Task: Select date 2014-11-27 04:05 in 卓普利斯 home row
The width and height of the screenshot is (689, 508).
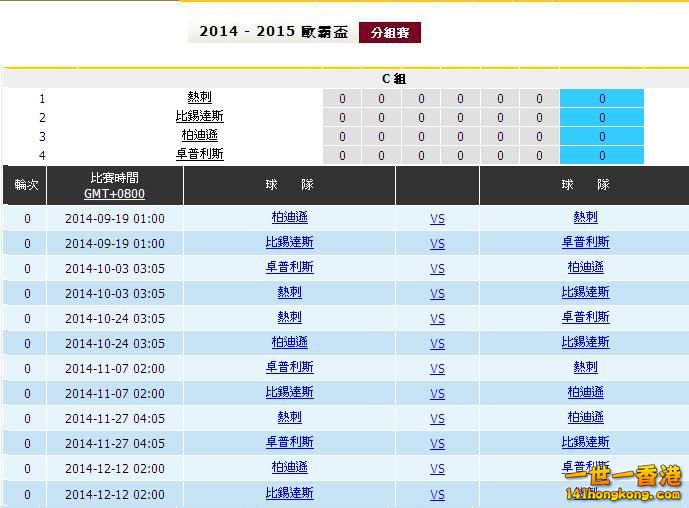Action: point(115,444)
